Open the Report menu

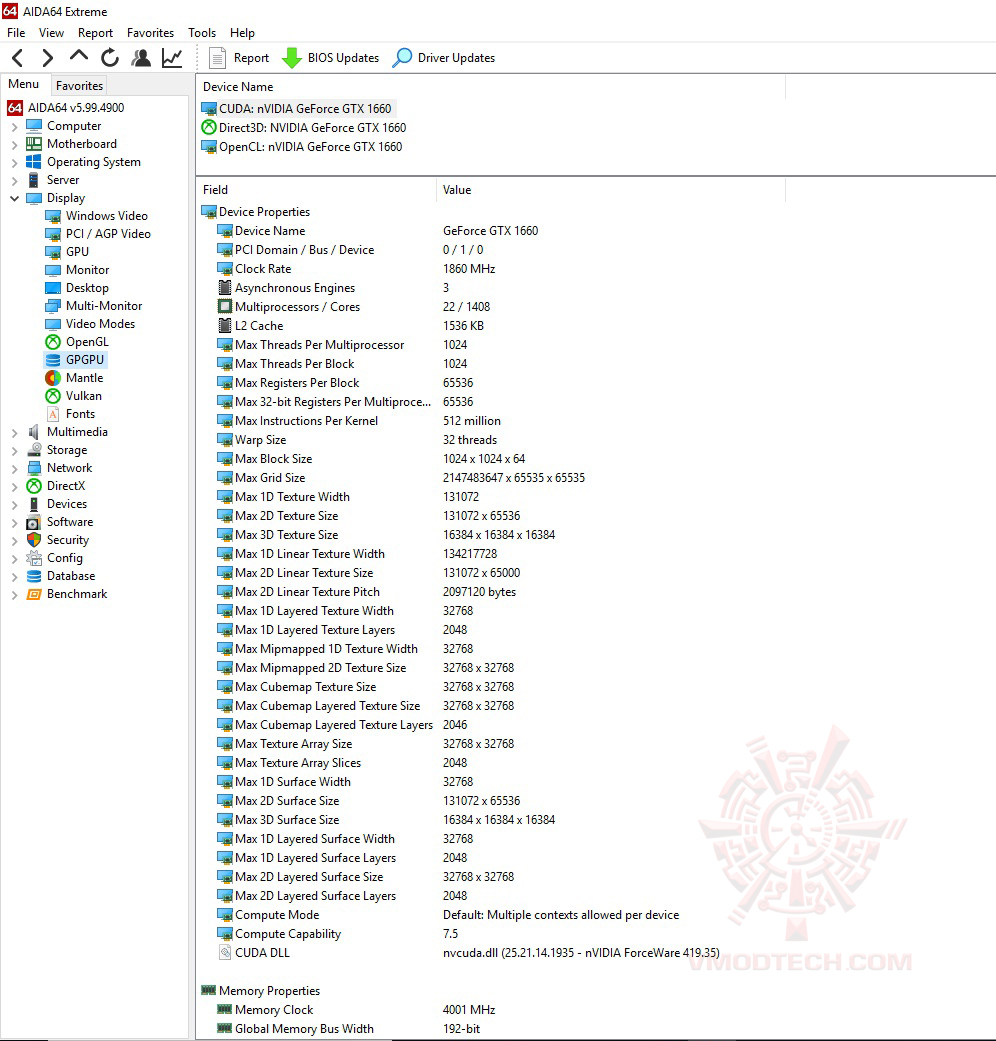point(95,33)
